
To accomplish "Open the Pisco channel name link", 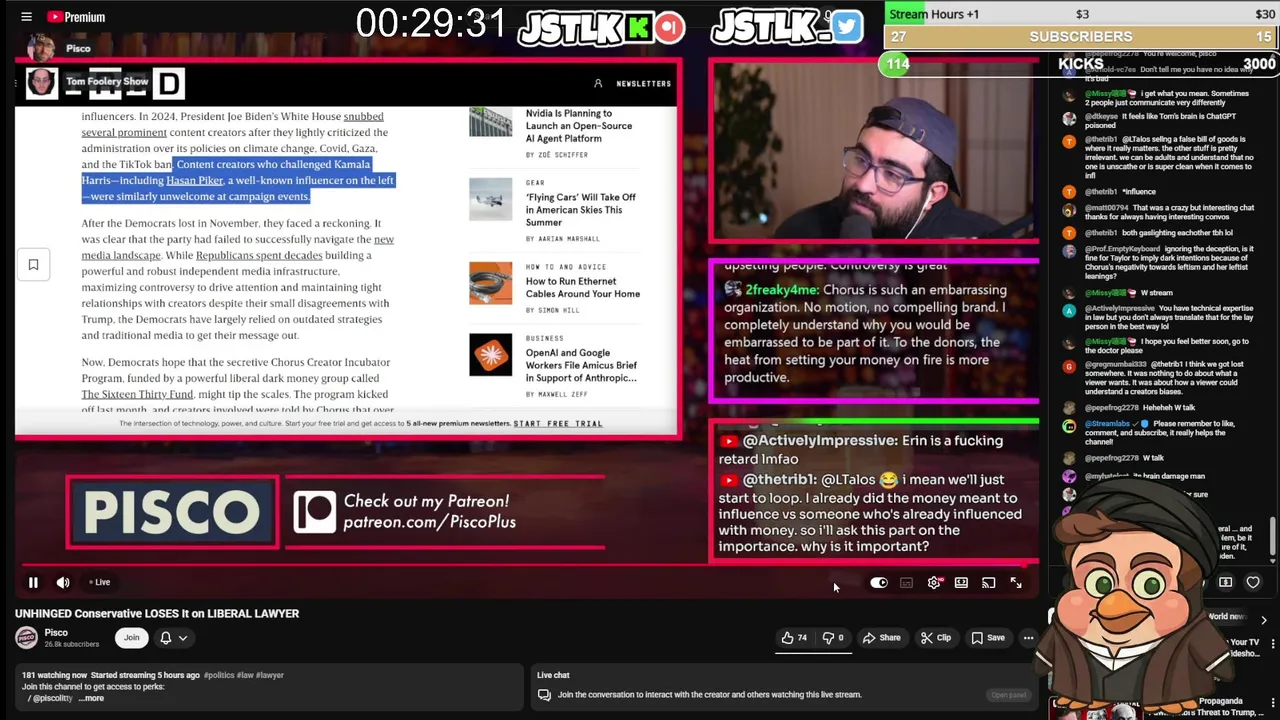I will (56, 632).
